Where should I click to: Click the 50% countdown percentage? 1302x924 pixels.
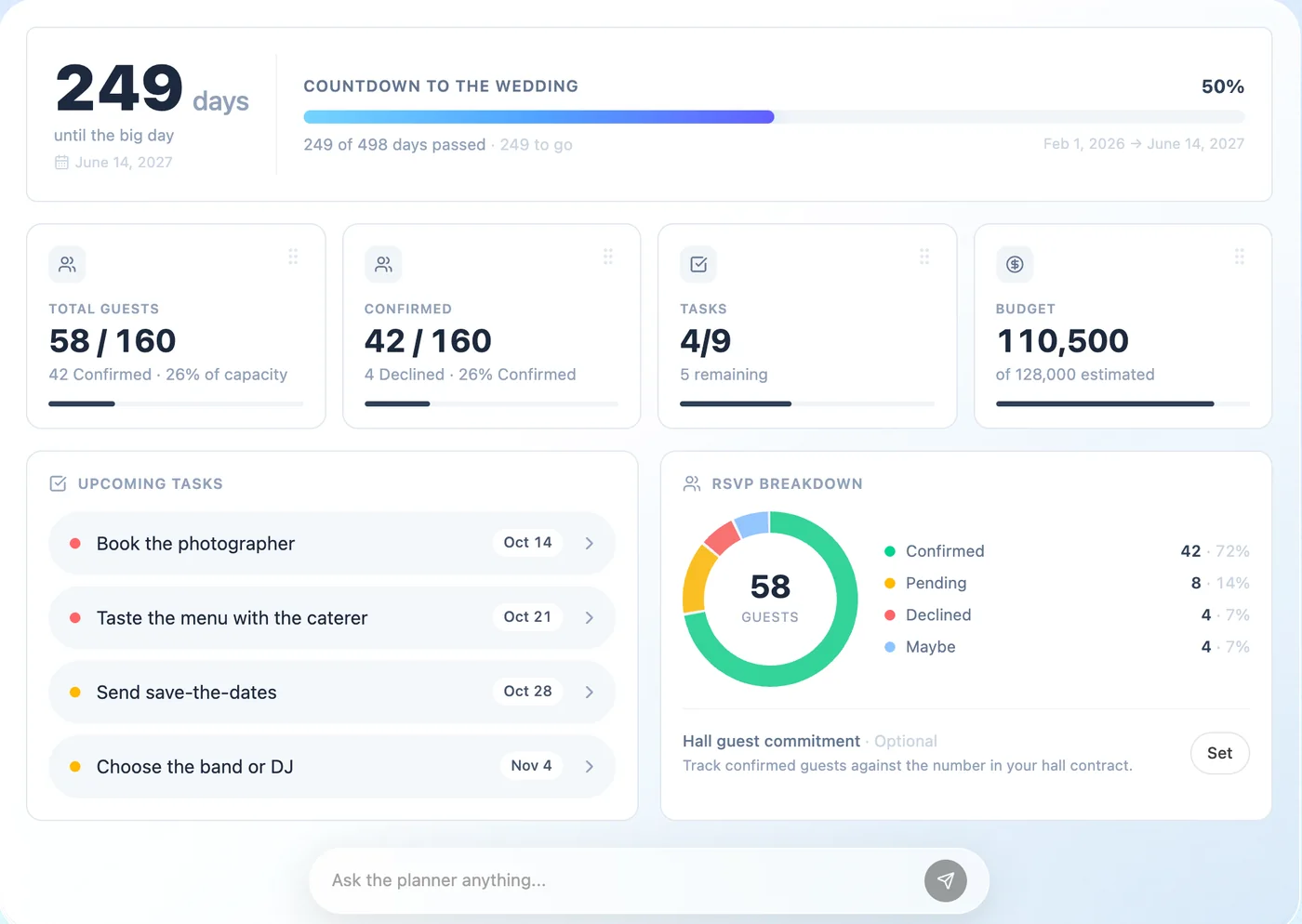(x=1223, y=86)
